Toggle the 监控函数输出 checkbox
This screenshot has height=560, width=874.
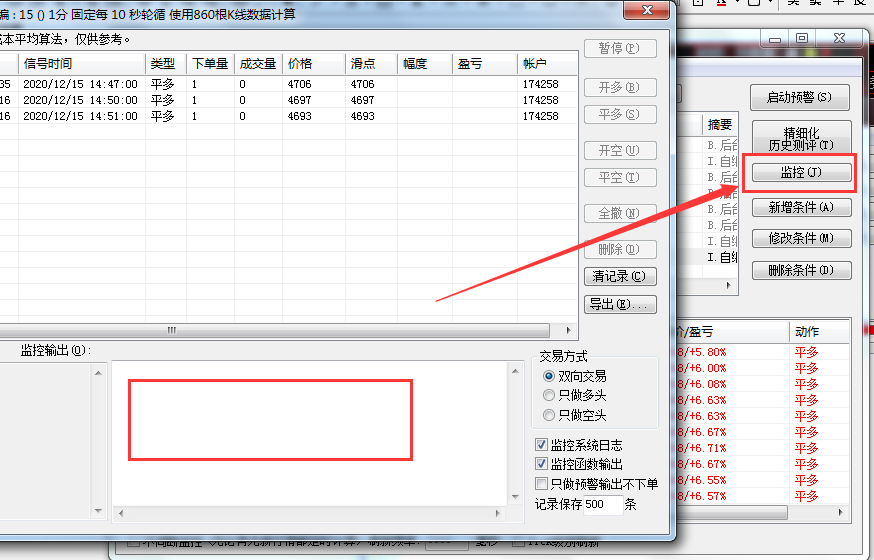pyautogui.click(x=579, y=464)
